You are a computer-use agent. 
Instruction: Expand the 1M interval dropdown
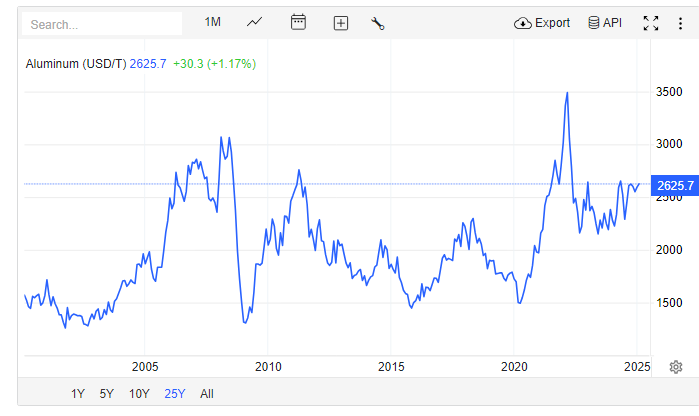pyautogui.click(x=213, y=23)
